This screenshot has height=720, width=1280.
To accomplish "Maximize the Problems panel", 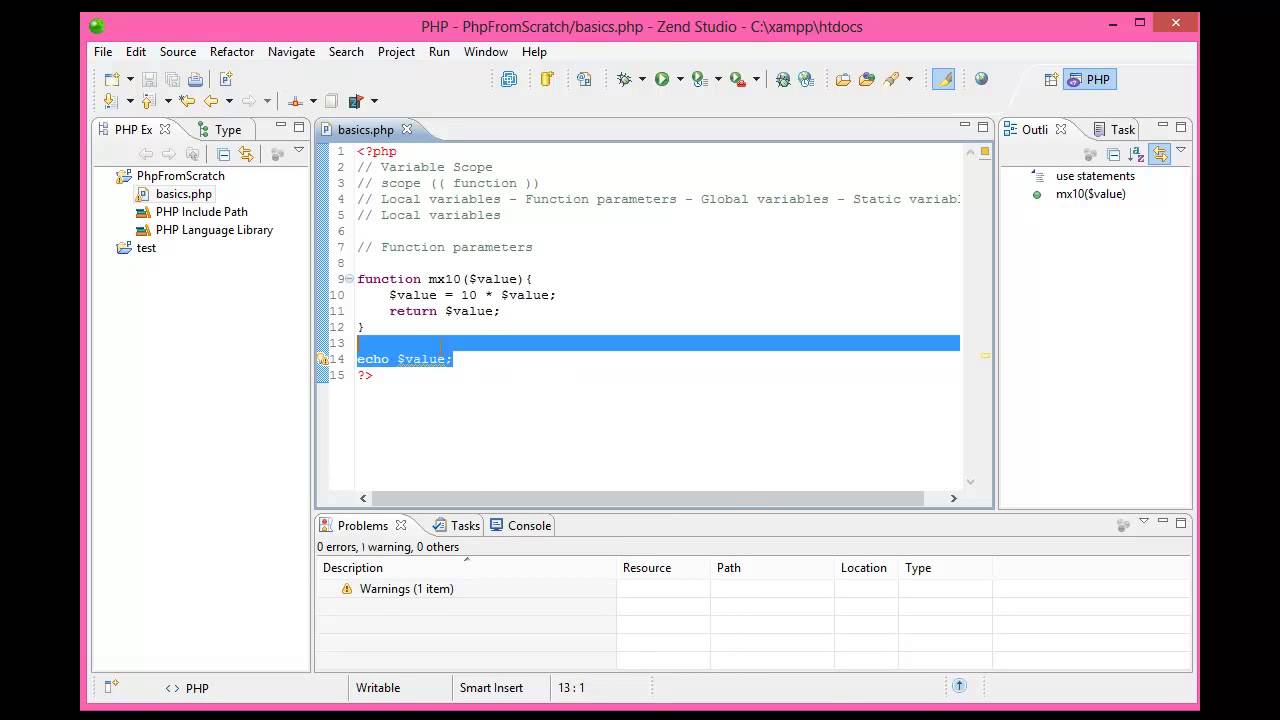I will (1181, 523).
